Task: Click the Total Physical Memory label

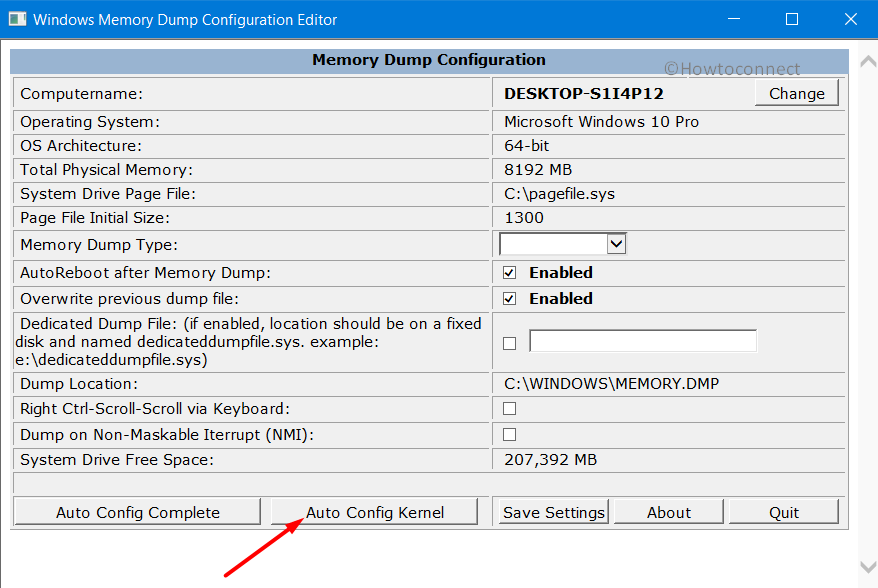Action: (x=106, y=170)
